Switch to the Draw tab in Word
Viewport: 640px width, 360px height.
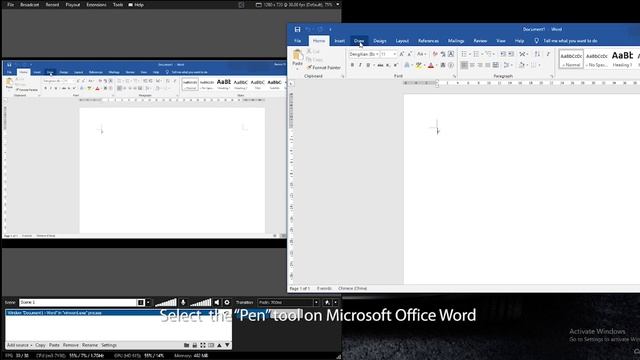pyautogui.click(x=359, y=41)
